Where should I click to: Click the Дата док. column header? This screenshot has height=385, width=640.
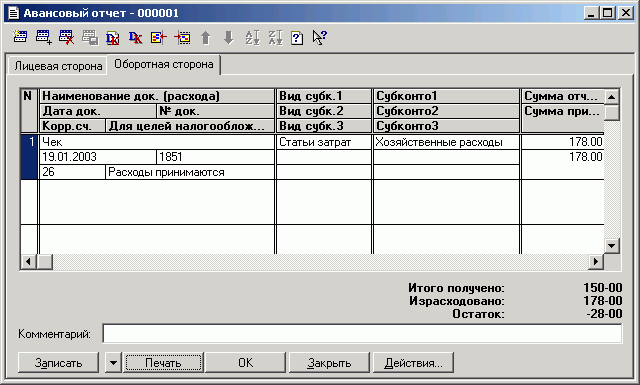[x=98, y=111]
